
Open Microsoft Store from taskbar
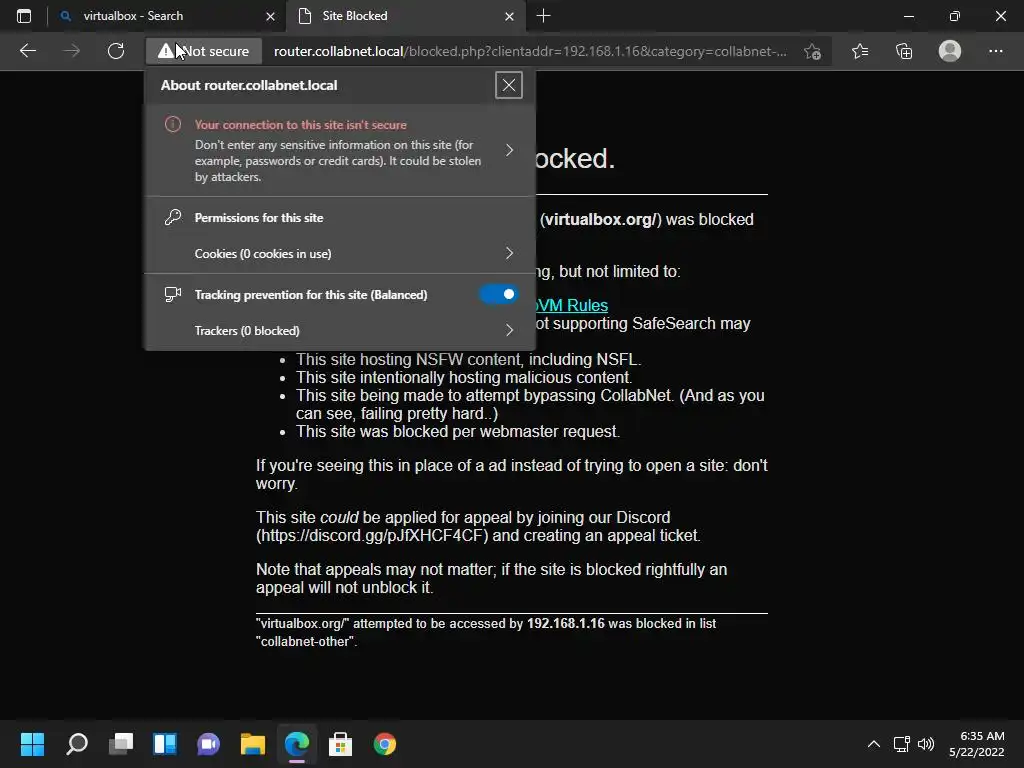340,744
